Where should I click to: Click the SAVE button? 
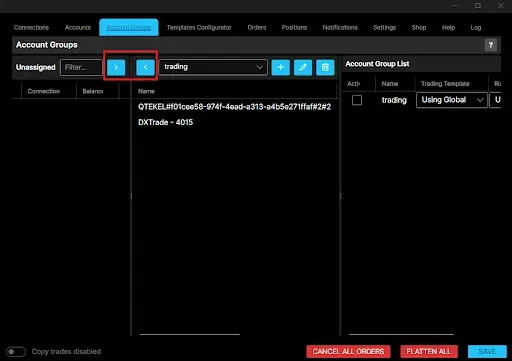487,351
